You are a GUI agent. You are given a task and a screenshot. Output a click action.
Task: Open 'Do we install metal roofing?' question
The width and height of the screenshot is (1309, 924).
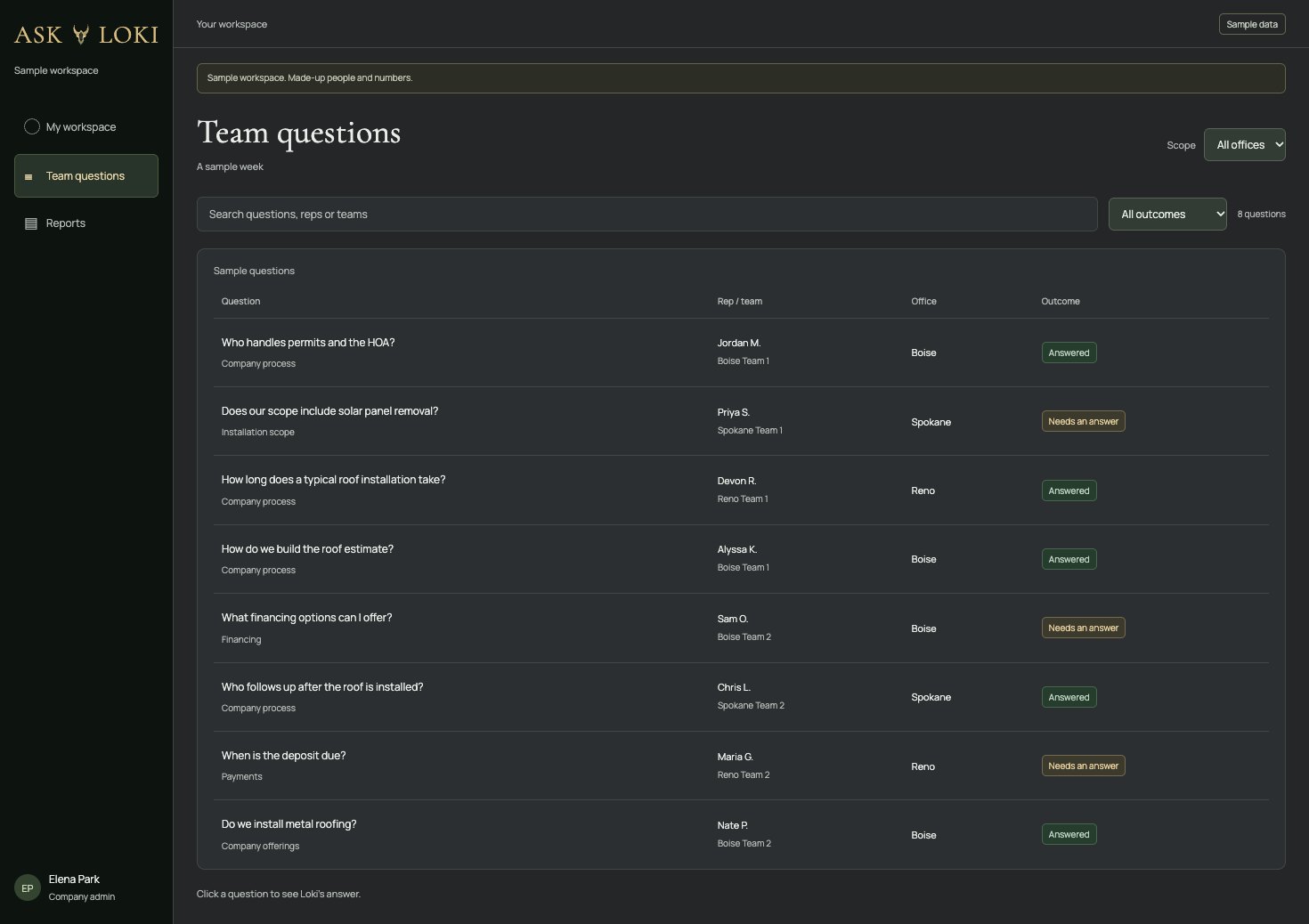289,824
